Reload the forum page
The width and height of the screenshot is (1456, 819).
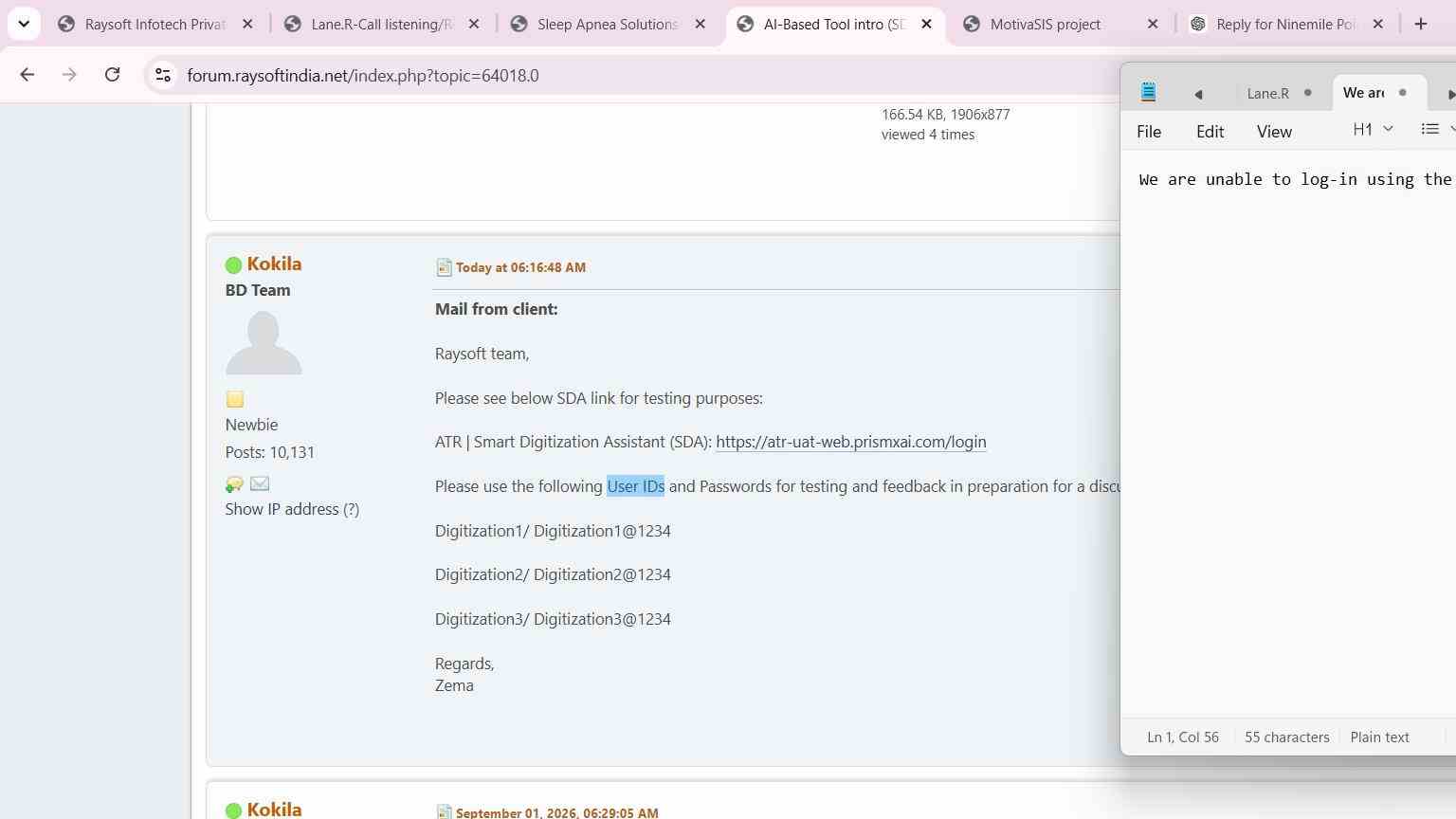pyautogui.click(x=112, y=75)
